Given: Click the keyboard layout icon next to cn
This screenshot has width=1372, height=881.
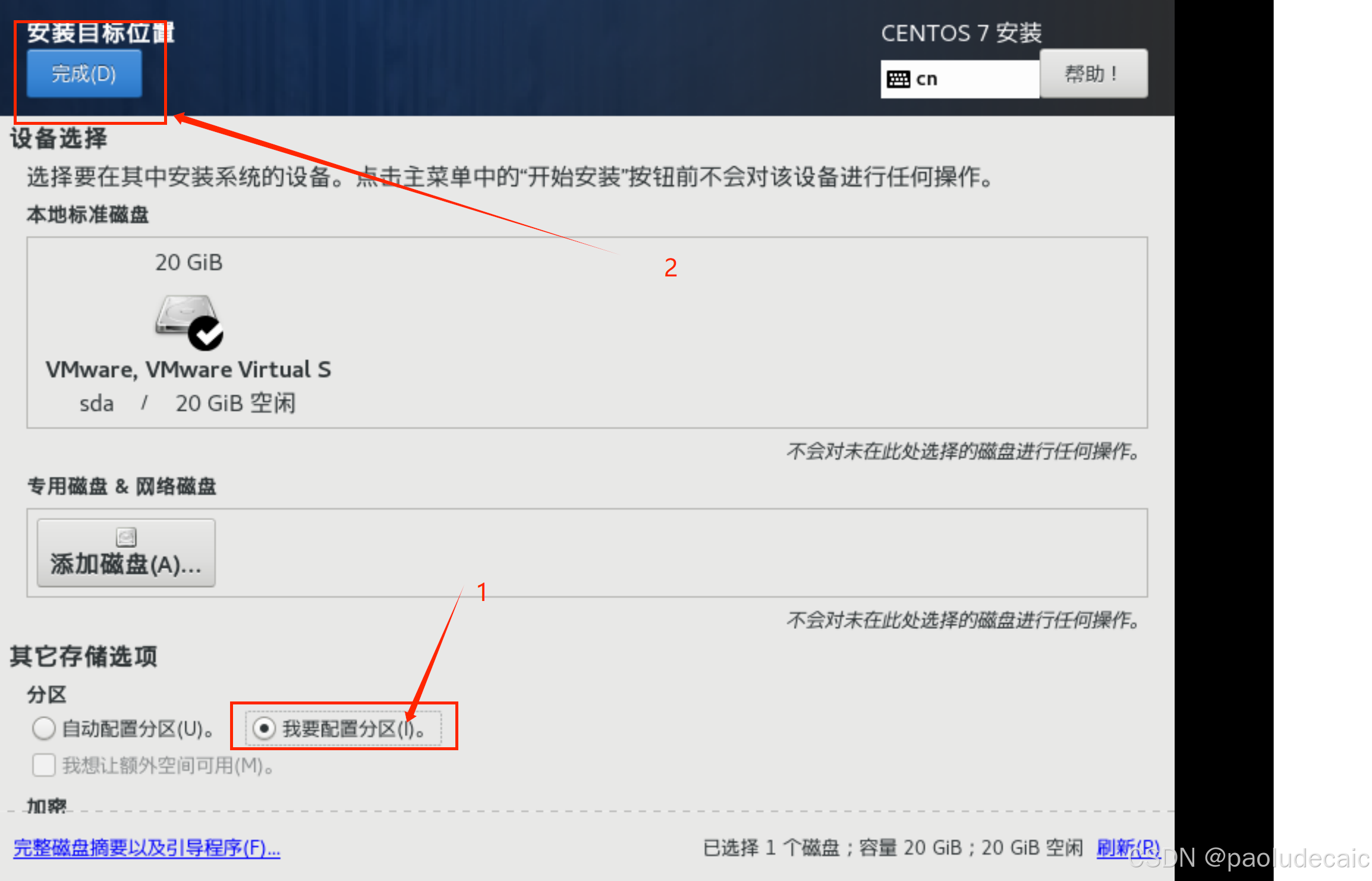Looking at the screenshot, I should [x=898, y=79].
